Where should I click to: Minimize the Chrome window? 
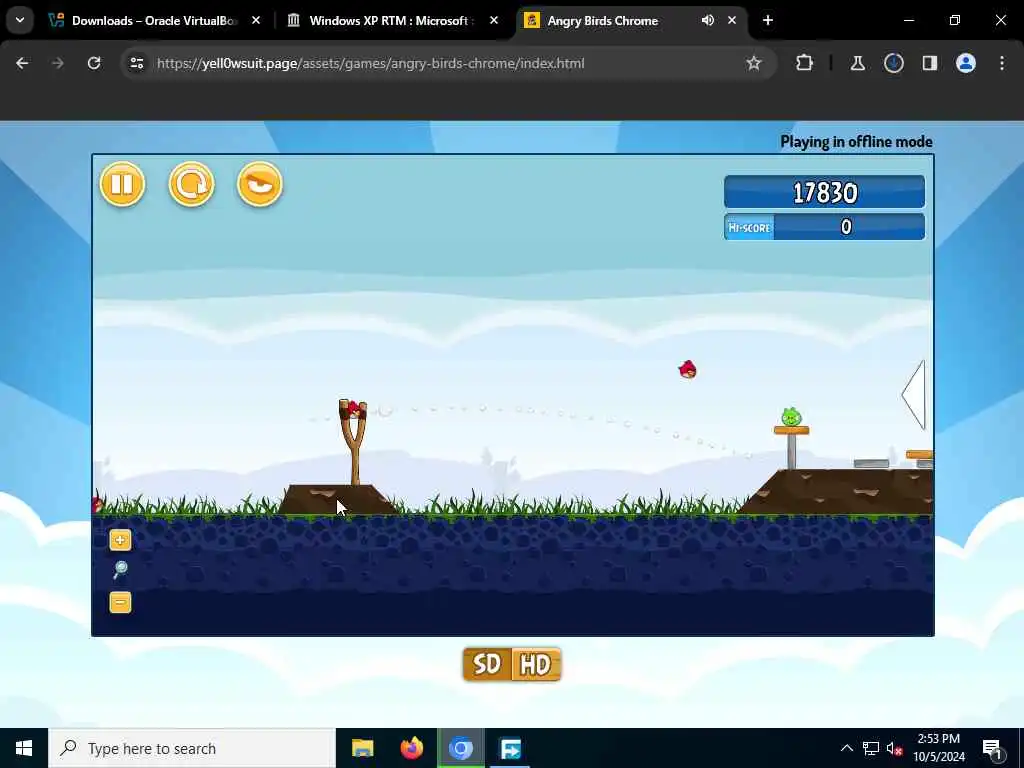(908, 21)
